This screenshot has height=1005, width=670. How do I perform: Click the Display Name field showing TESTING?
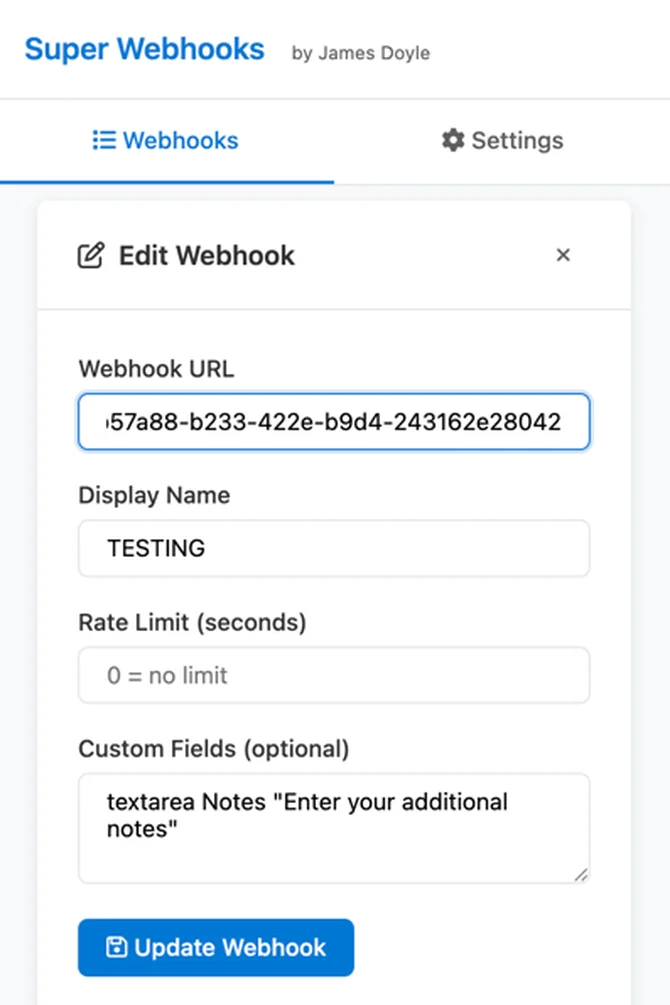click(x=334, y=548)
